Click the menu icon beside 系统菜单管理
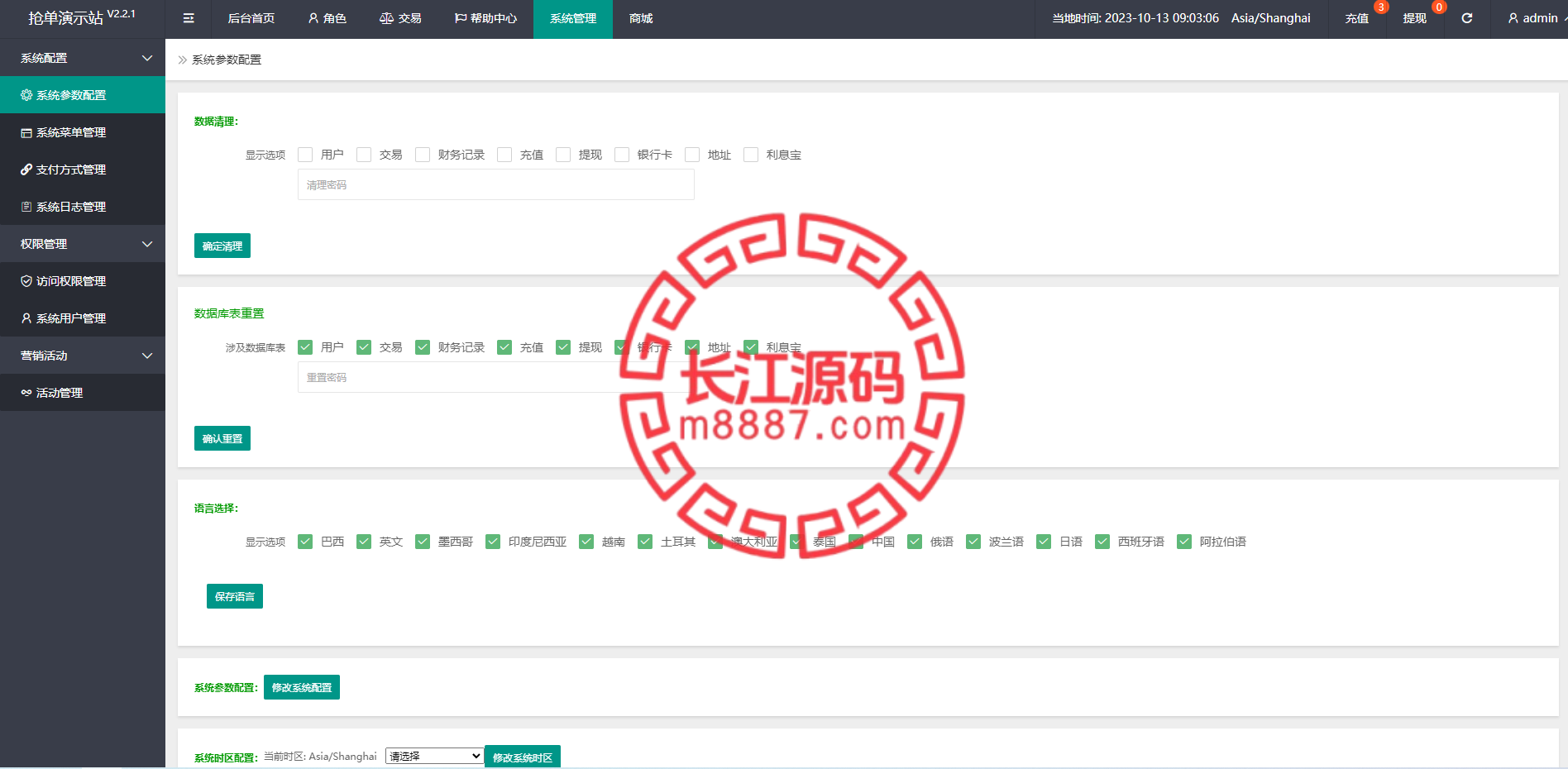The height and width of the screenshot is (769, 1568). [26, 132]
